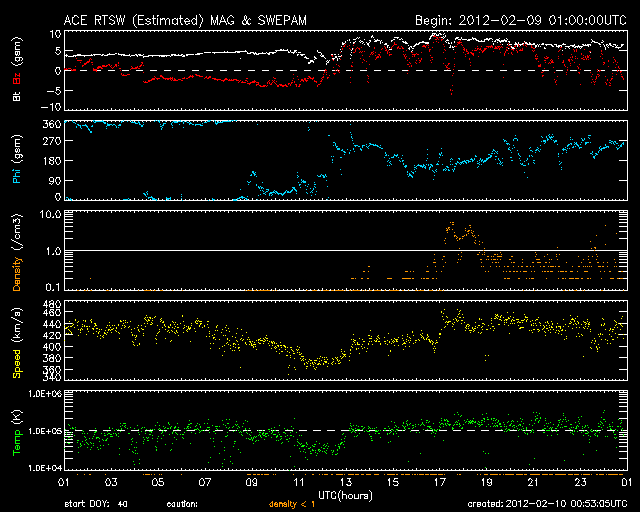Click the "(/cm3)" density unit label
The width and height of the screenshot is (640, 512).
pyautogui.click(x=17, y=232)
